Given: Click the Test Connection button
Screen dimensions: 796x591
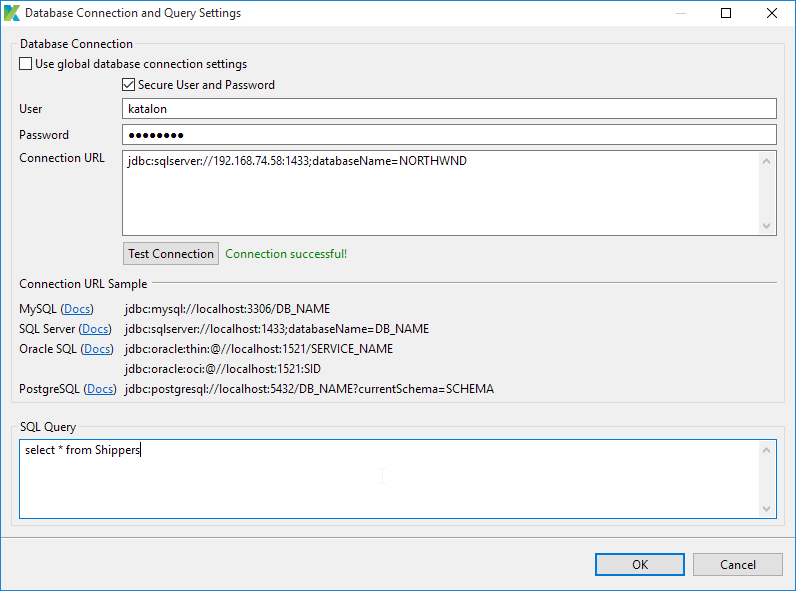Looking at the screenshot, I should tap(171, 253).
